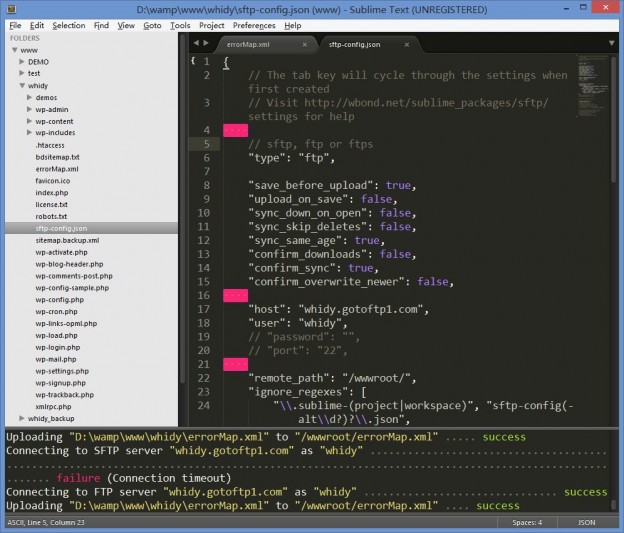Open wp-links-opml.php in the sidebar
Viewport: 624px width, 533px height.
[66, 324]
